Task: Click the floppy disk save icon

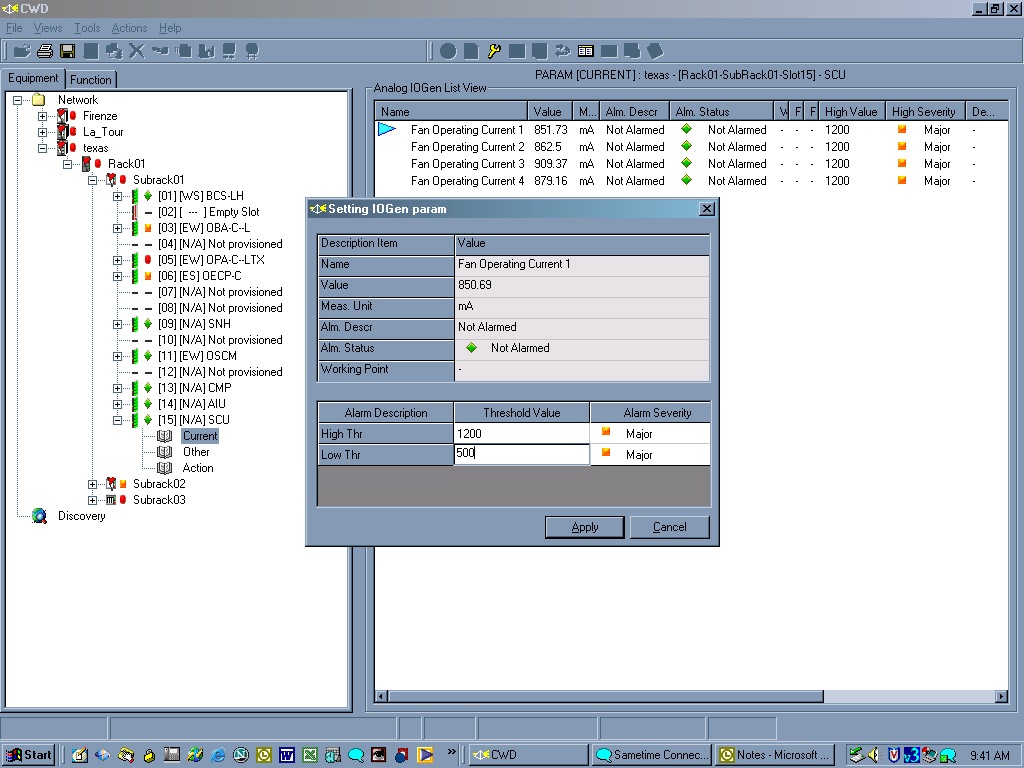Action: coord(67,51)
